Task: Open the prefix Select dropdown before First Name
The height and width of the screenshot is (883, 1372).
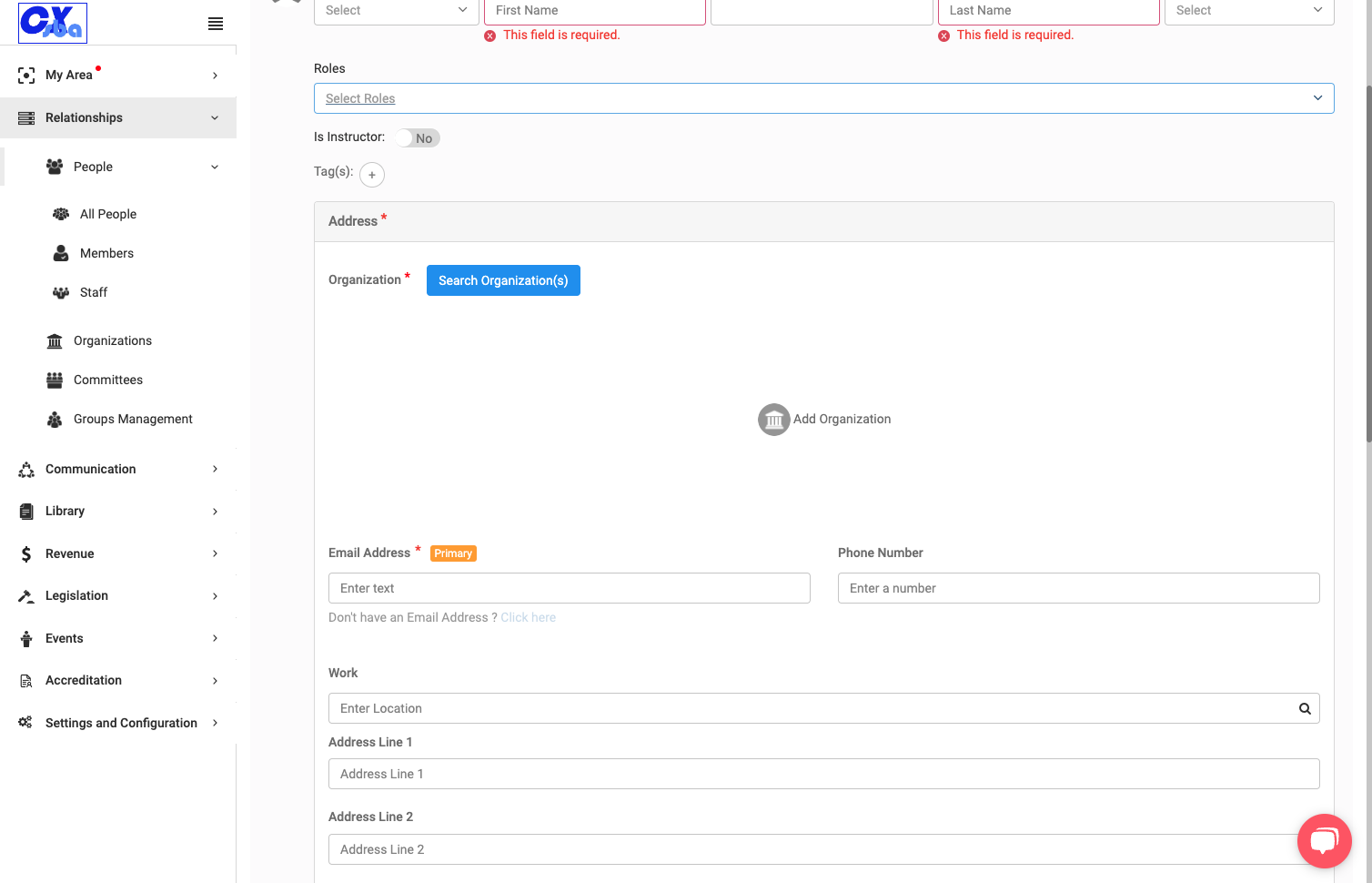Action: click(x=397, y=11)
